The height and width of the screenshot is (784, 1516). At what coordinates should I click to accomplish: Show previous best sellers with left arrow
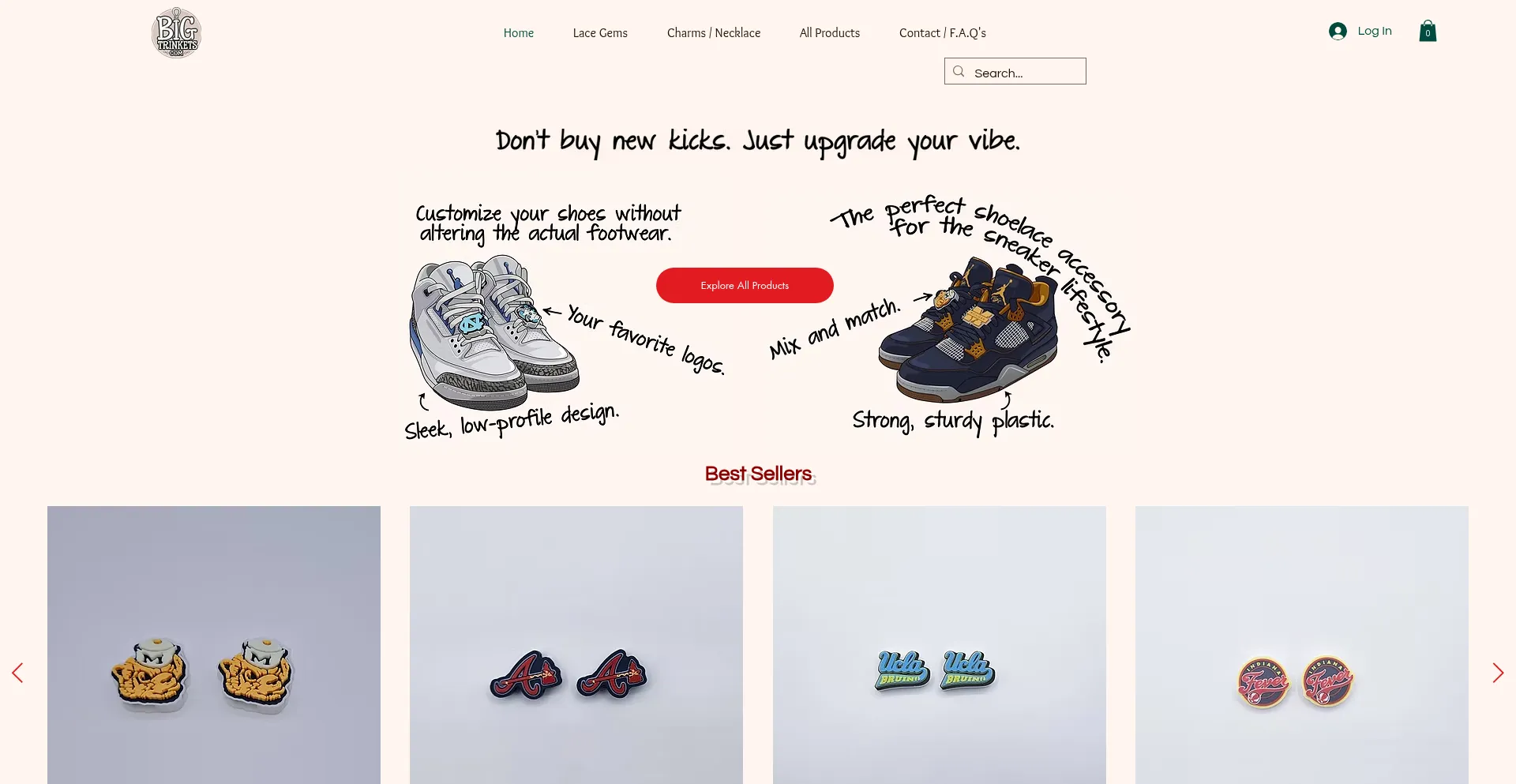pos(17,673)
